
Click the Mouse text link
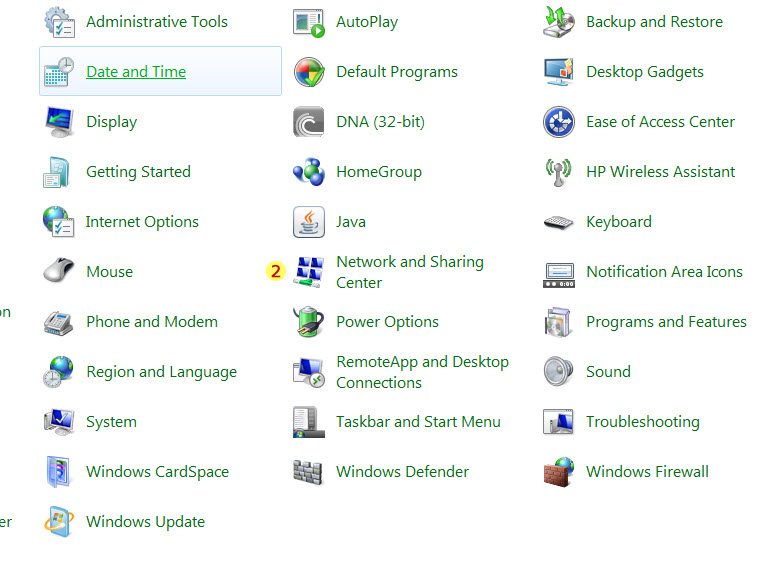pyautogui.click(x=110, y=272)
